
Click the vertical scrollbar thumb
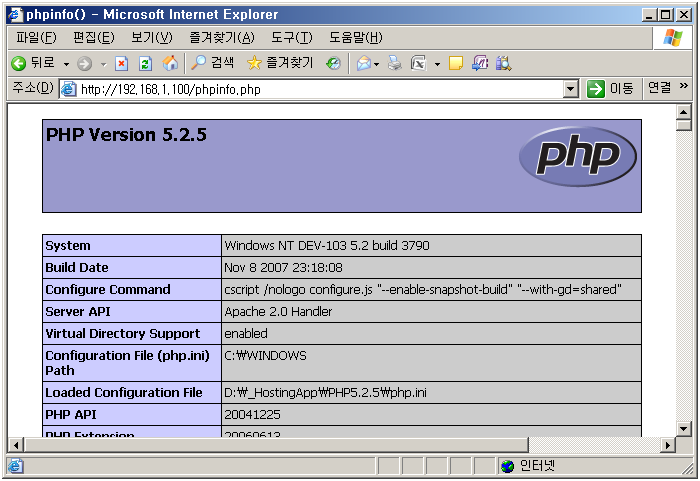(x=683, y=125)
